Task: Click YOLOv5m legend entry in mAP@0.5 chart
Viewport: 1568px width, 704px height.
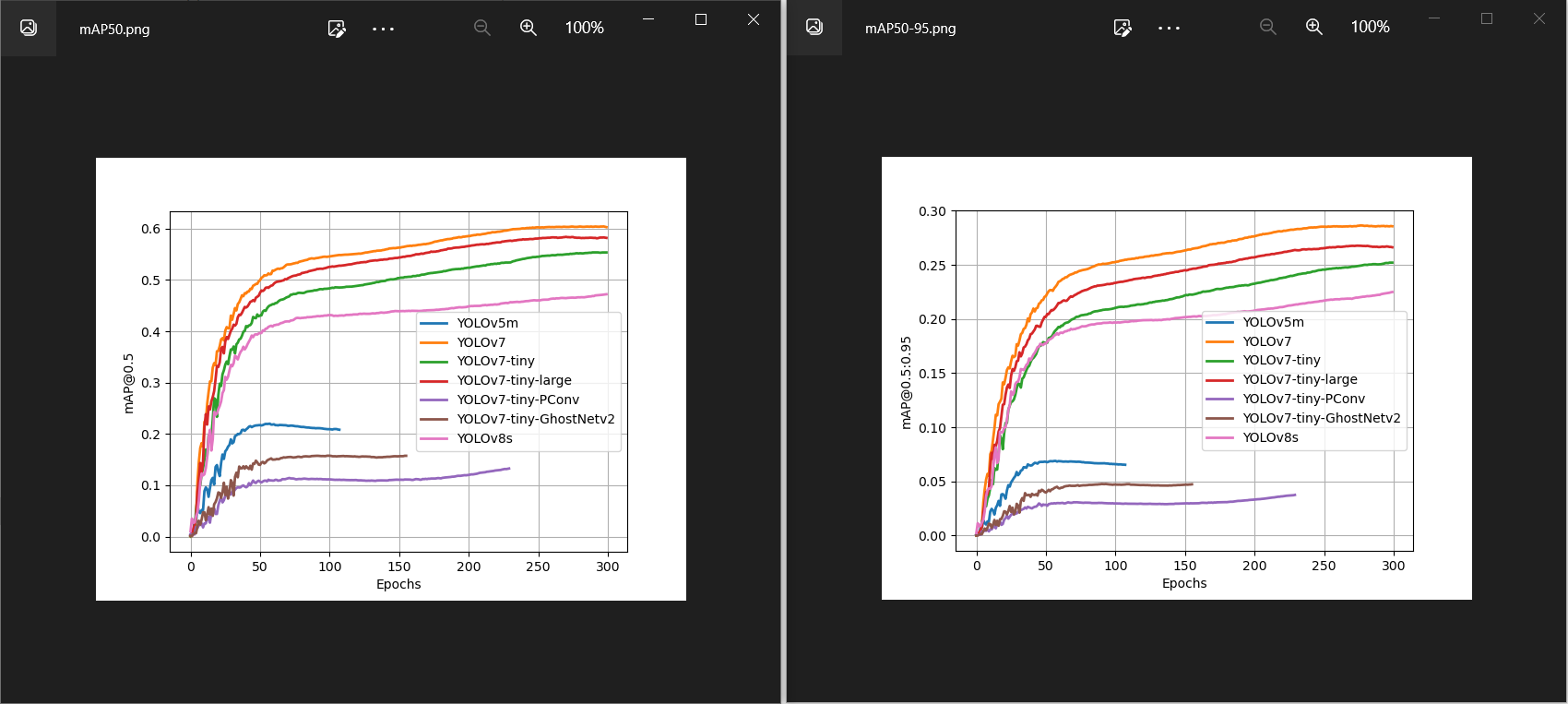Action: coord(469,323)
